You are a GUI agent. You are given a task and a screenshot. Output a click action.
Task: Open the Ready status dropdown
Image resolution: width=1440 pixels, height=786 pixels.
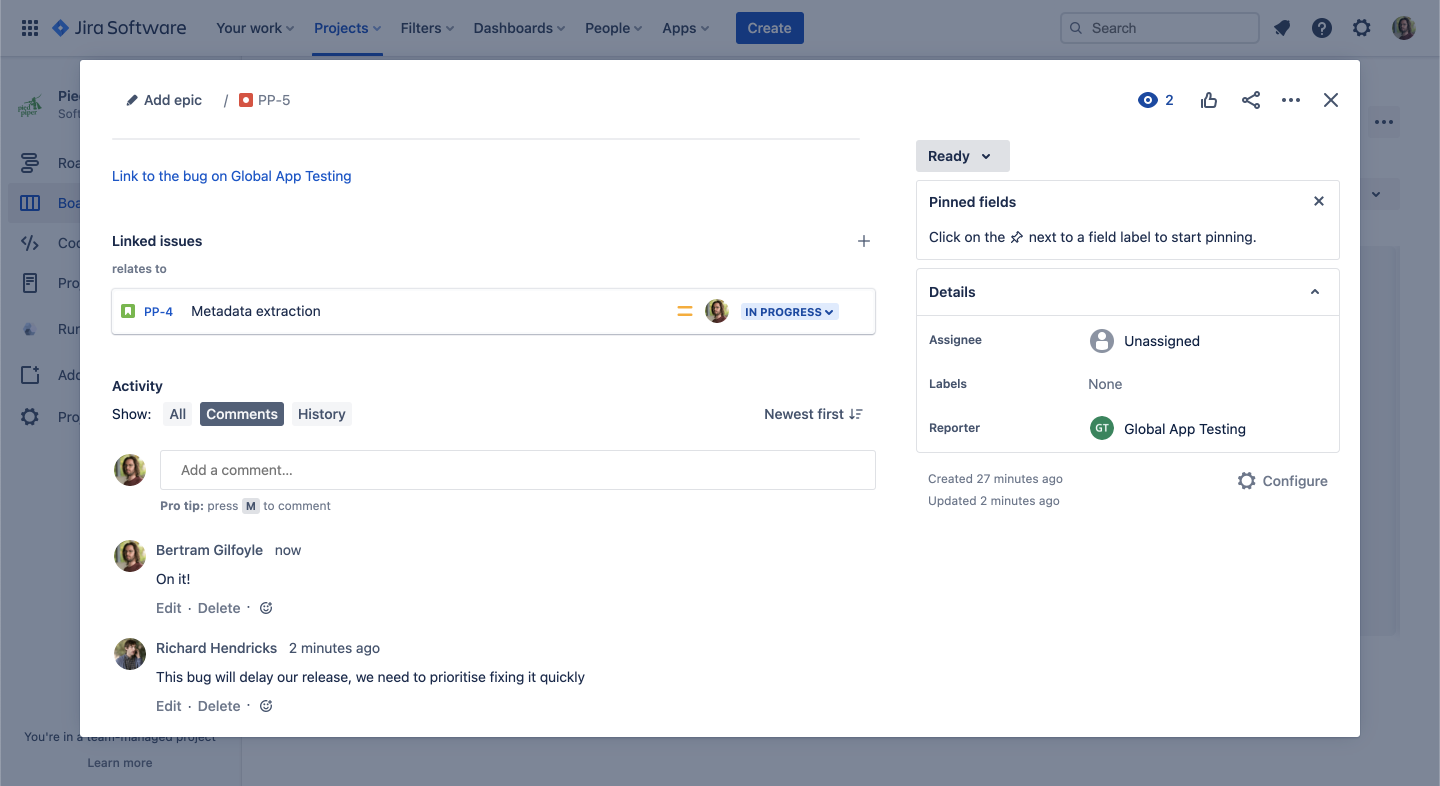[x=962, y=156]
